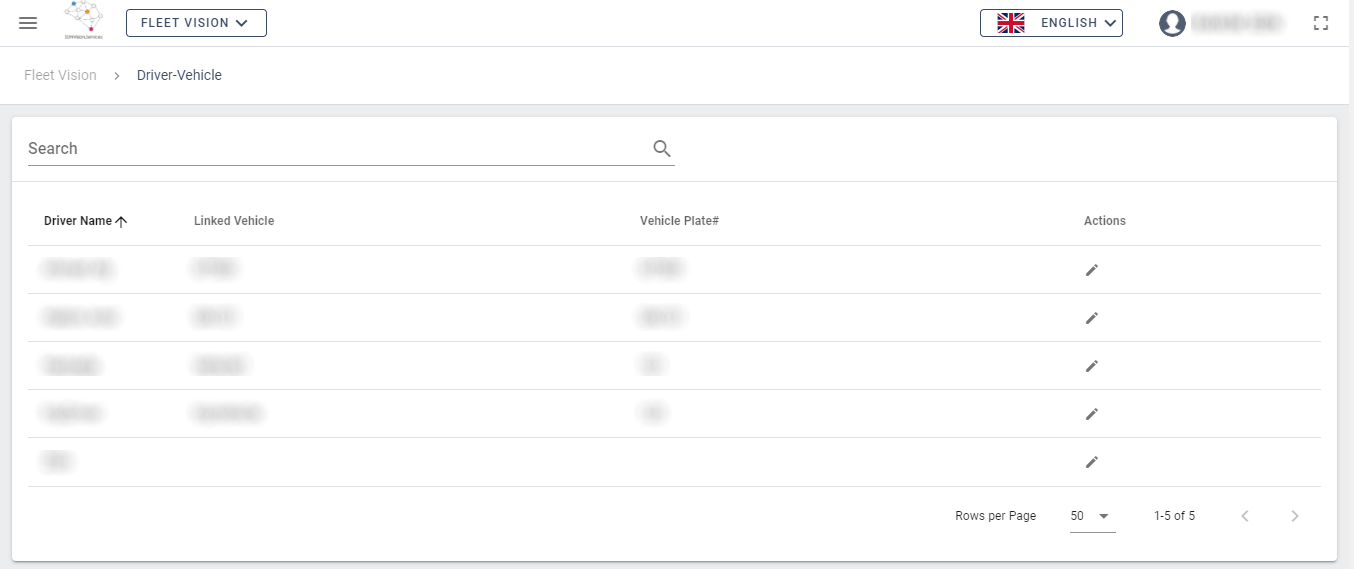Toggle fullscreen mode
Viewport: 1354px width, 569px height.
point(1321,23)
